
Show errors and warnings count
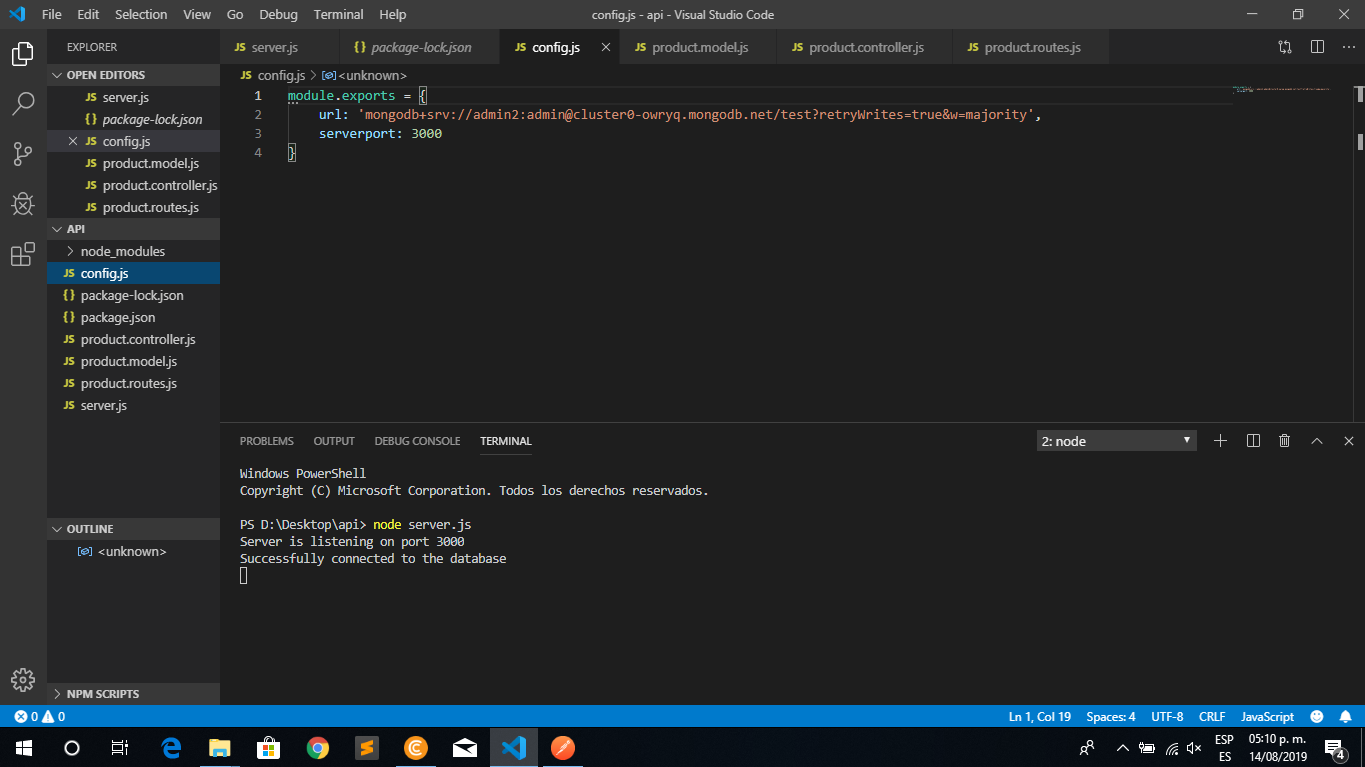point(40,716)
